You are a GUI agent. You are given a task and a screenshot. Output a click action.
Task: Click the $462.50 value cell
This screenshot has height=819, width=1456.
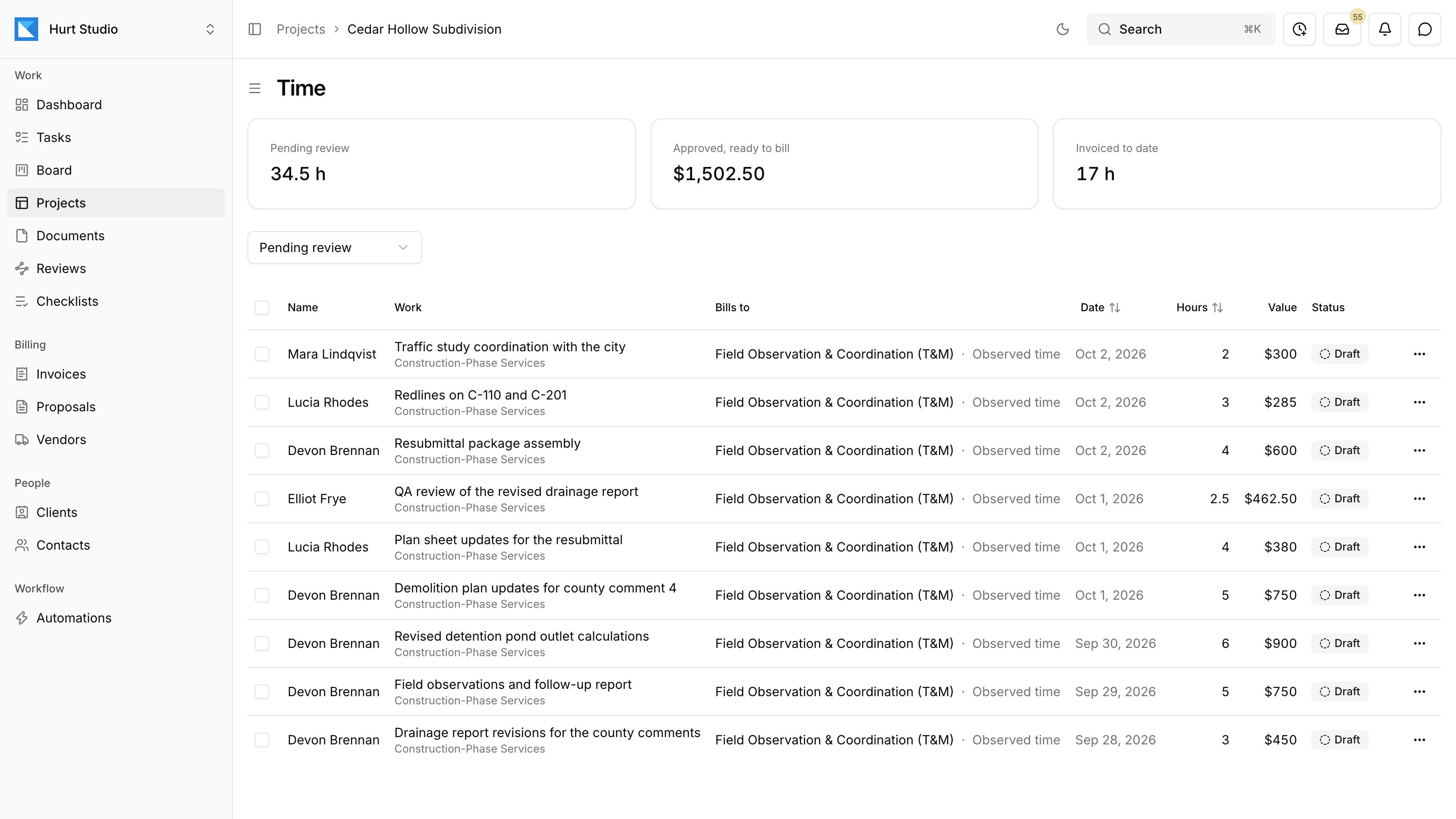tap(1270, 499)
